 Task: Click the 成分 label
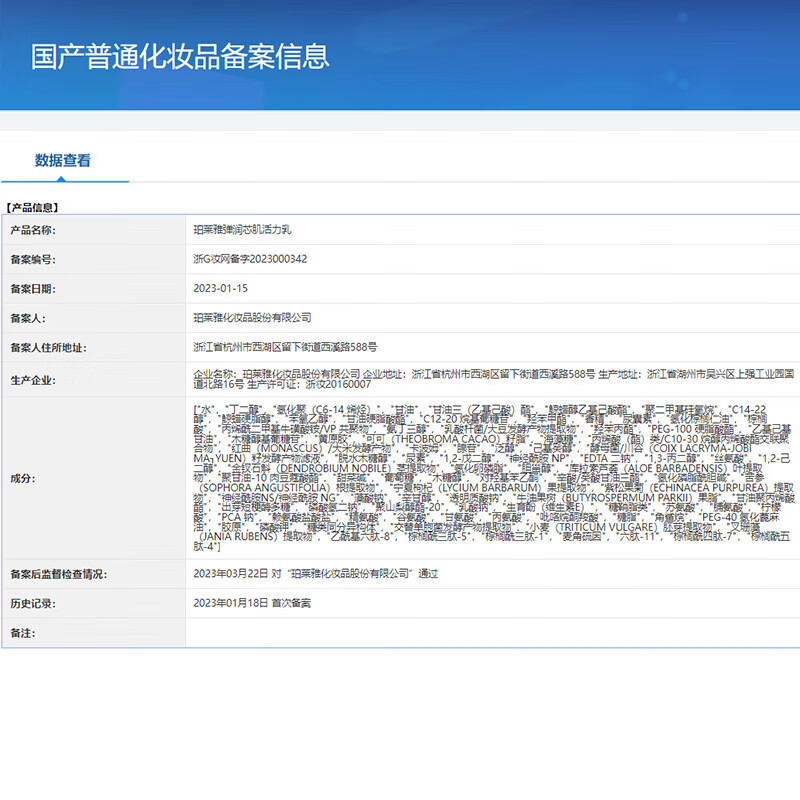tap(23, 479)
